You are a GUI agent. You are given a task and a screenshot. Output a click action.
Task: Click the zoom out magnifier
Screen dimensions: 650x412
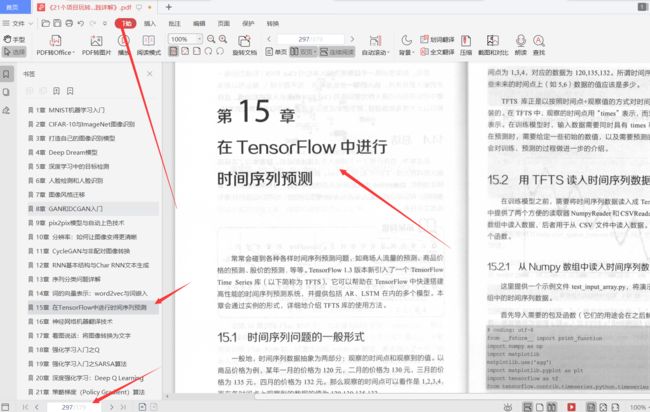pos(211,39)
